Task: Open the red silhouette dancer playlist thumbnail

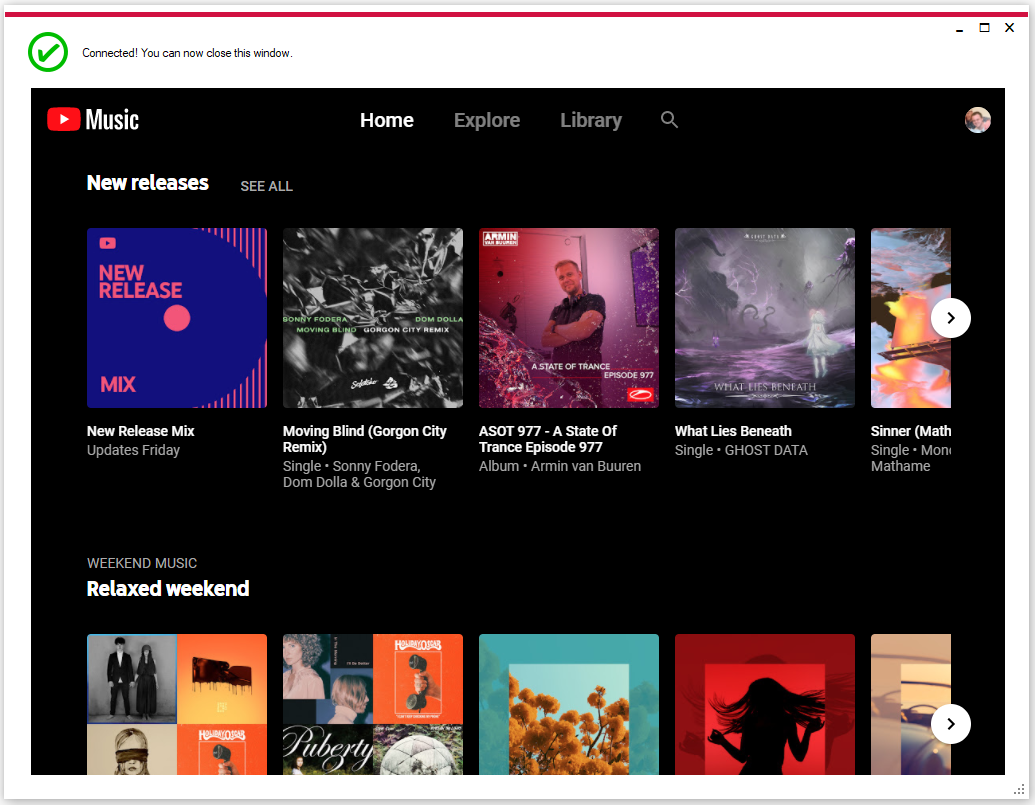Action: click(765, 705)
